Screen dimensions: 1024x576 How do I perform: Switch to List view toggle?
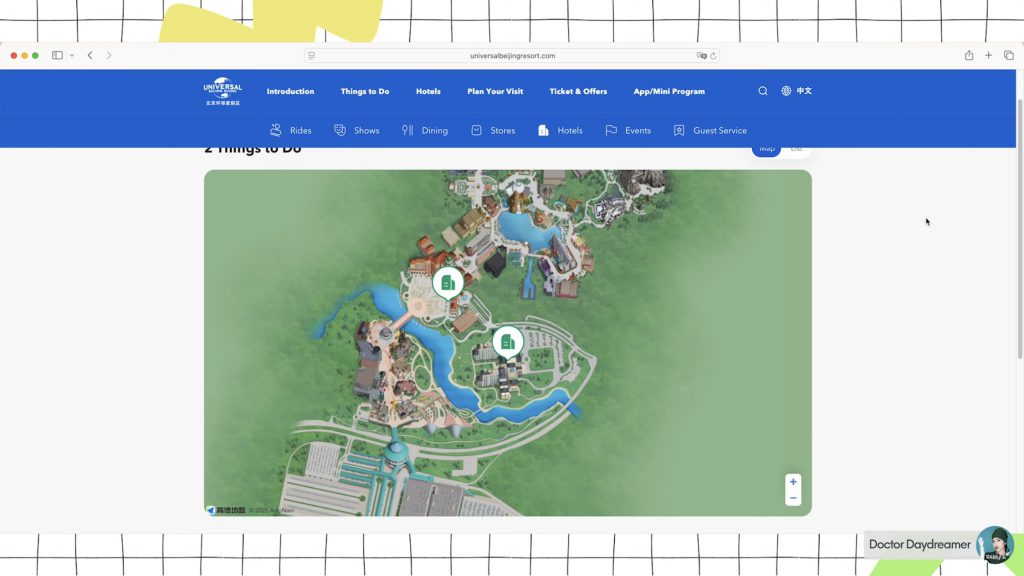tap(796, 149)
